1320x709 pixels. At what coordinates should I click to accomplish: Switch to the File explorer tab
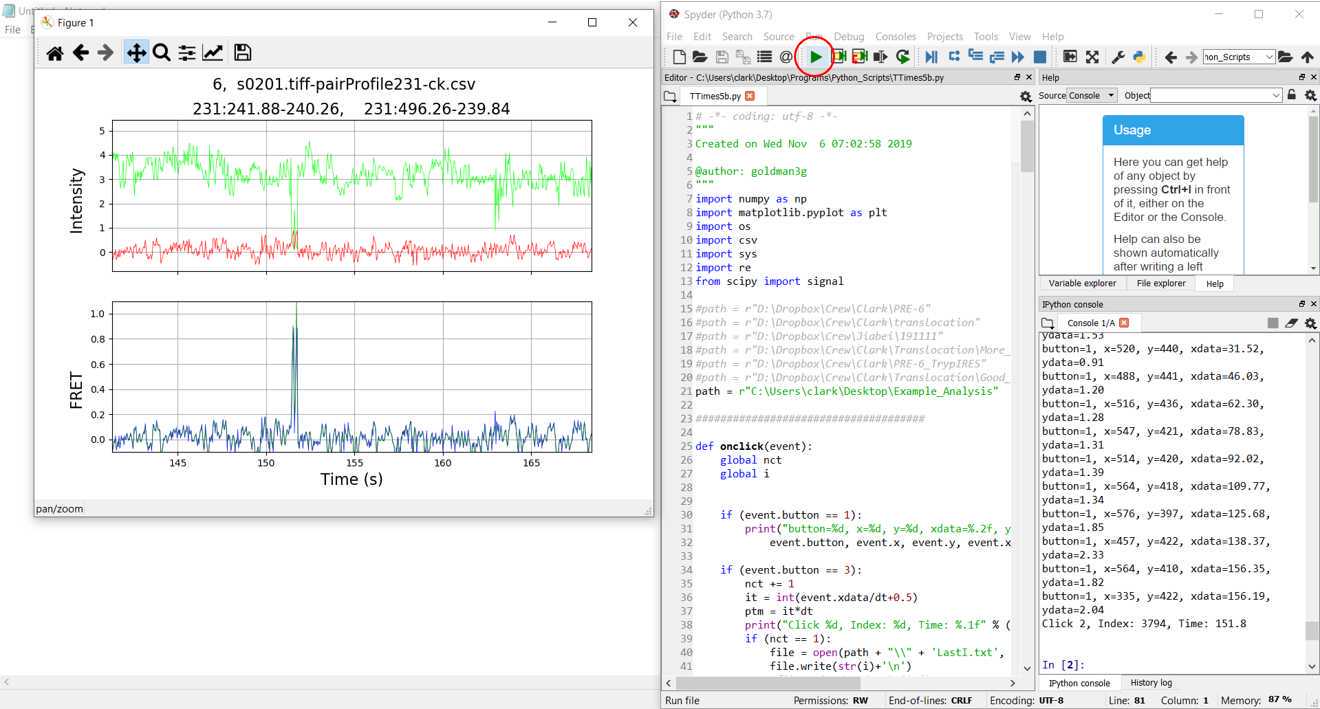(x=1160, y=284)
